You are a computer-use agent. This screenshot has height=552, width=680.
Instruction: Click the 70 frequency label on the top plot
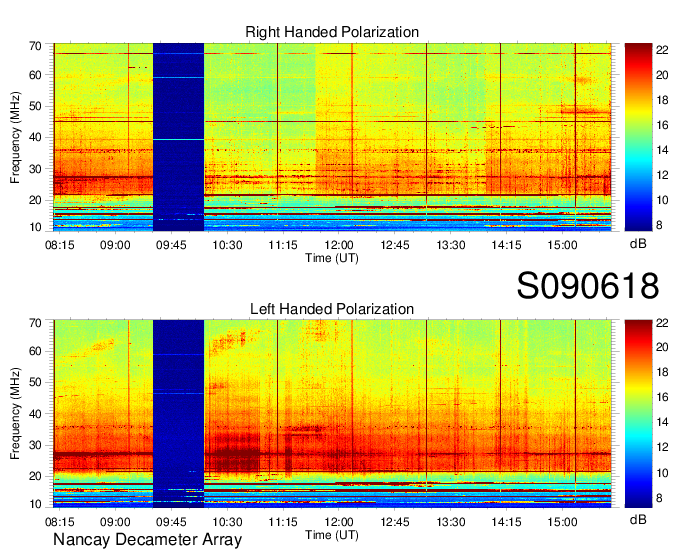[x=35, y=46]
